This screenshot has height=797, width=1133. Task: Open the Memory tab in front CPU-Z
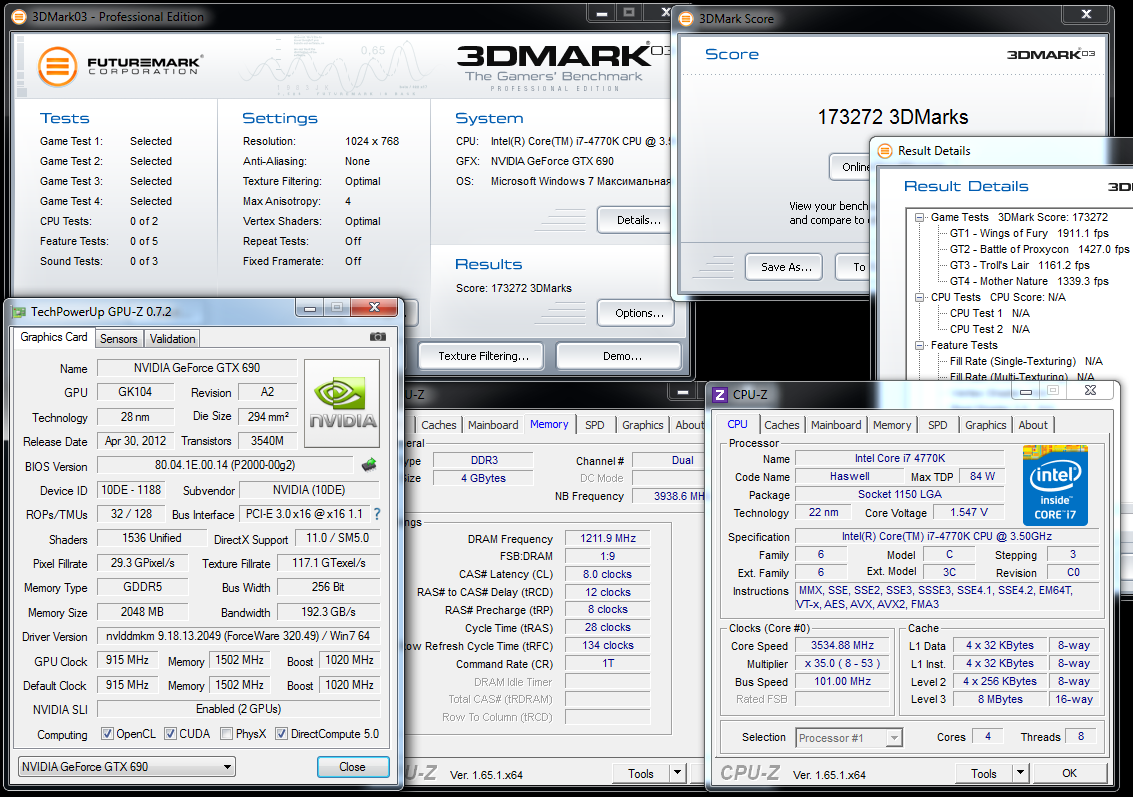pyautogui.click(x=892, y=425)
